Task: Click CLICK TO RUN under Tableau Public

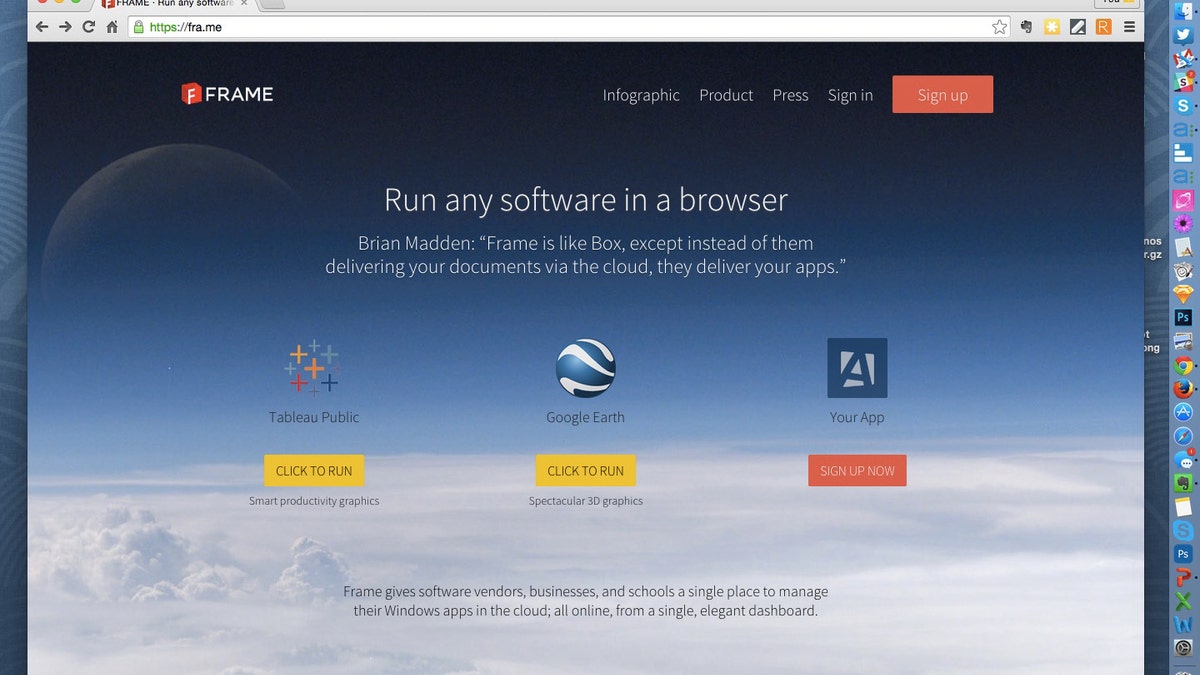Action: 314,470
